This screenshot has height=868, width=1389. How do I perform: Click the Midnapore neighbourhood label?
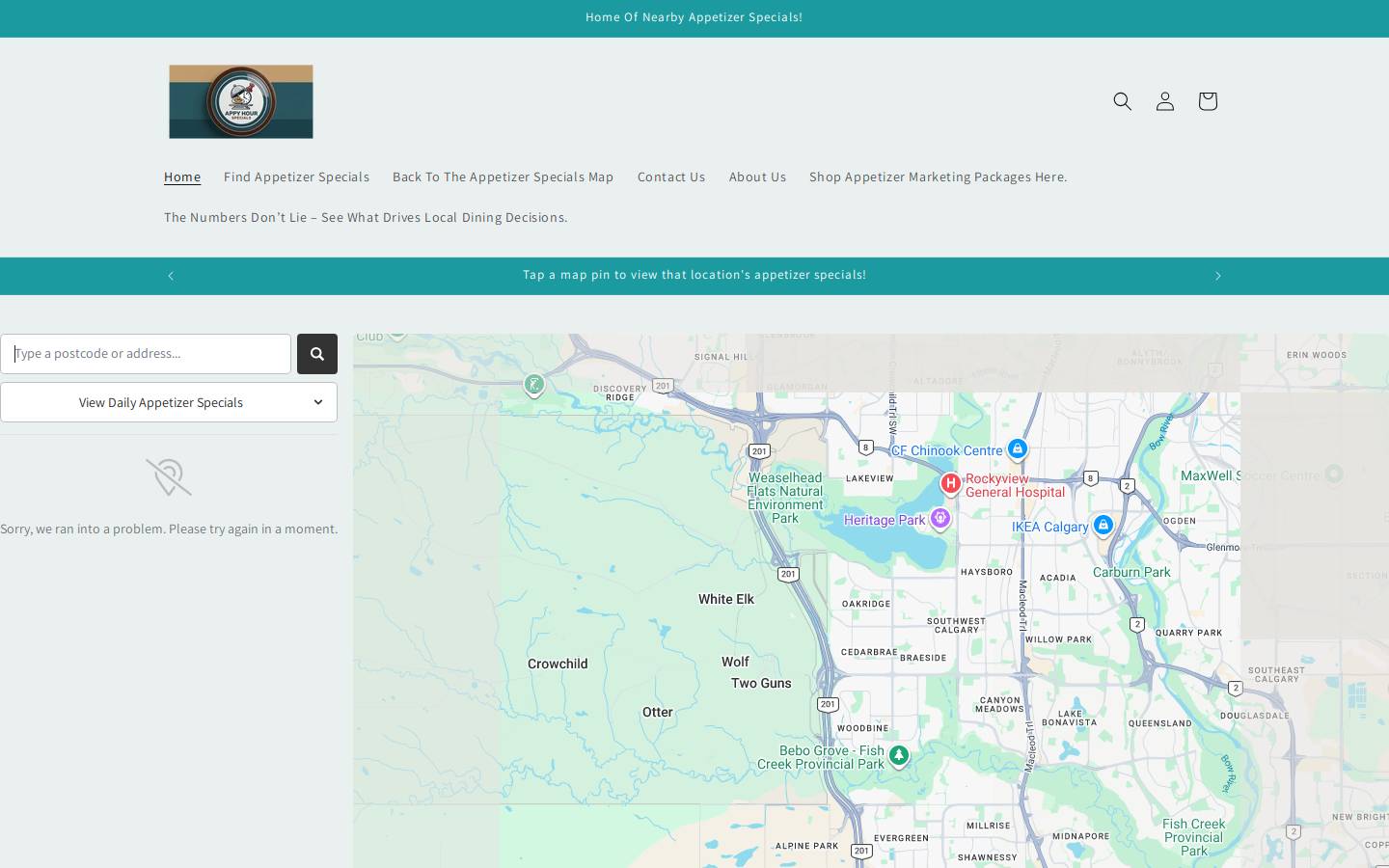(x=1081, y=836)
